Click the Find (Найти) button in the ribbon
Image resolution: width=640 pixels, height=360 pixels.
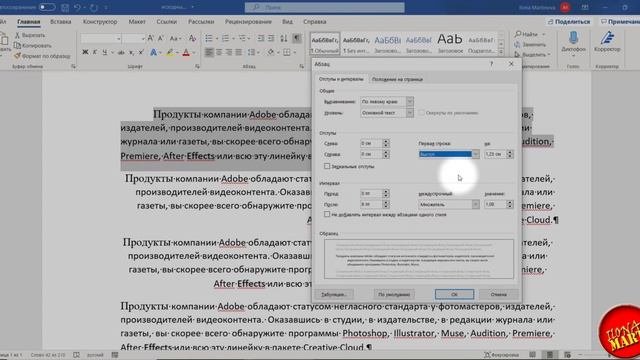pos(527,34)
